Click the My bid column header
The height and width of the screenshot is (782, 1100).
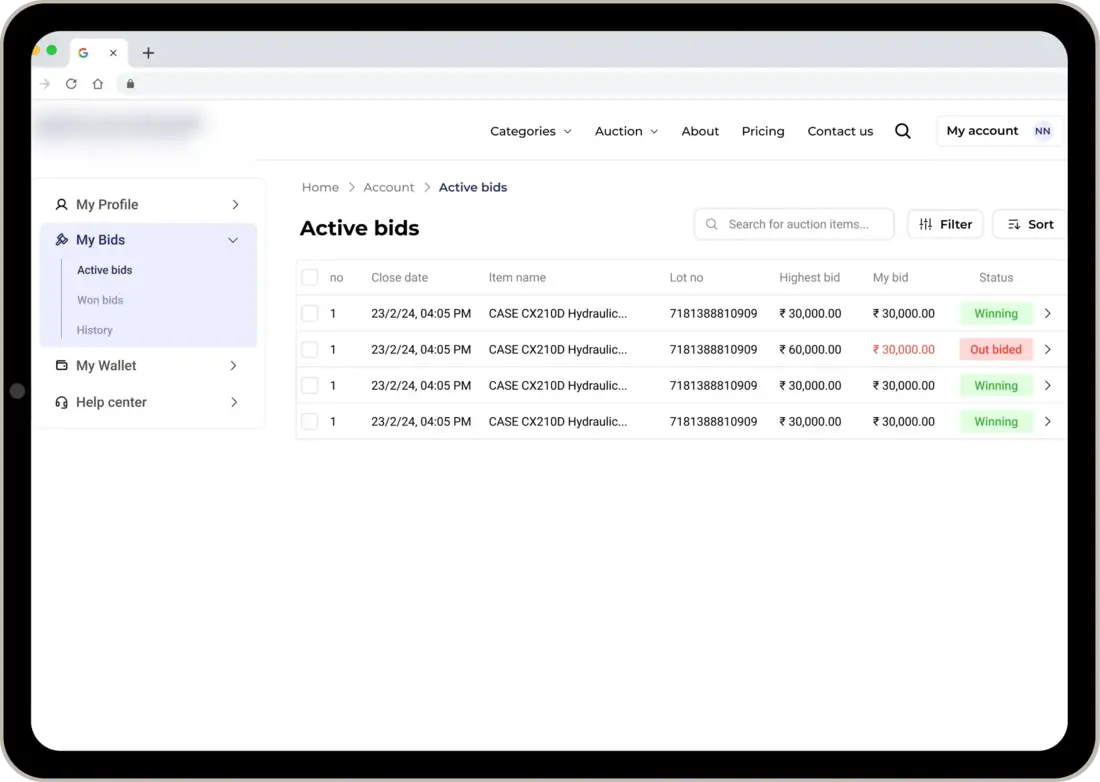click(x=890, y=277)
